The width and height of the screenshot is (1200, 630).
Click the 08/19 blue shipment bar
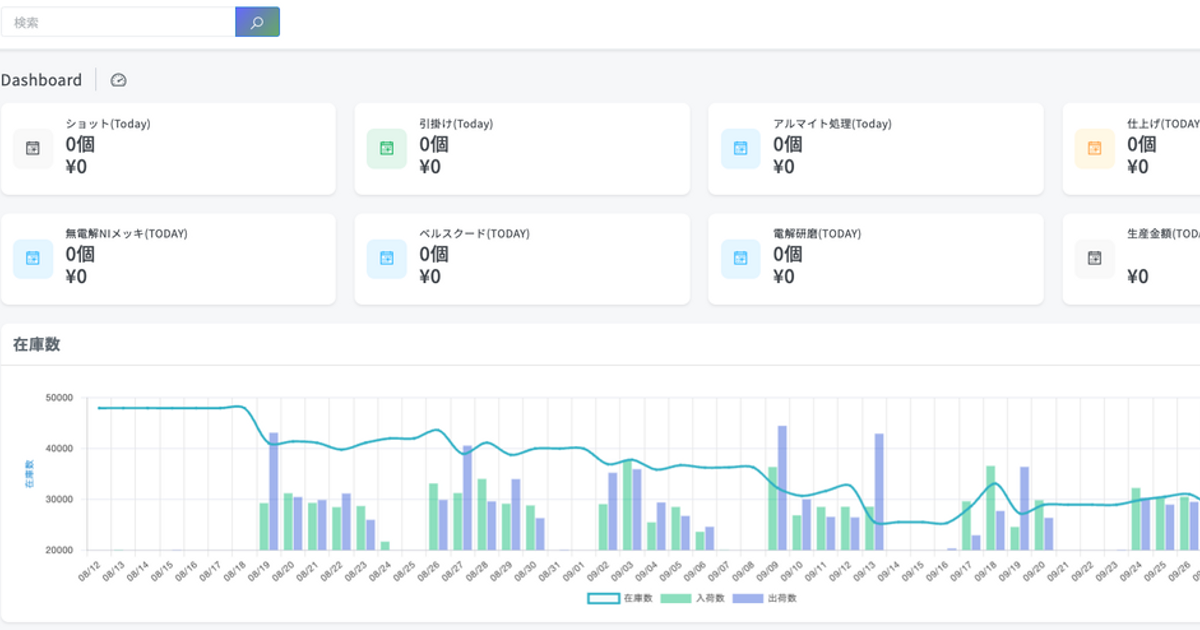click(x=274, y=491)
